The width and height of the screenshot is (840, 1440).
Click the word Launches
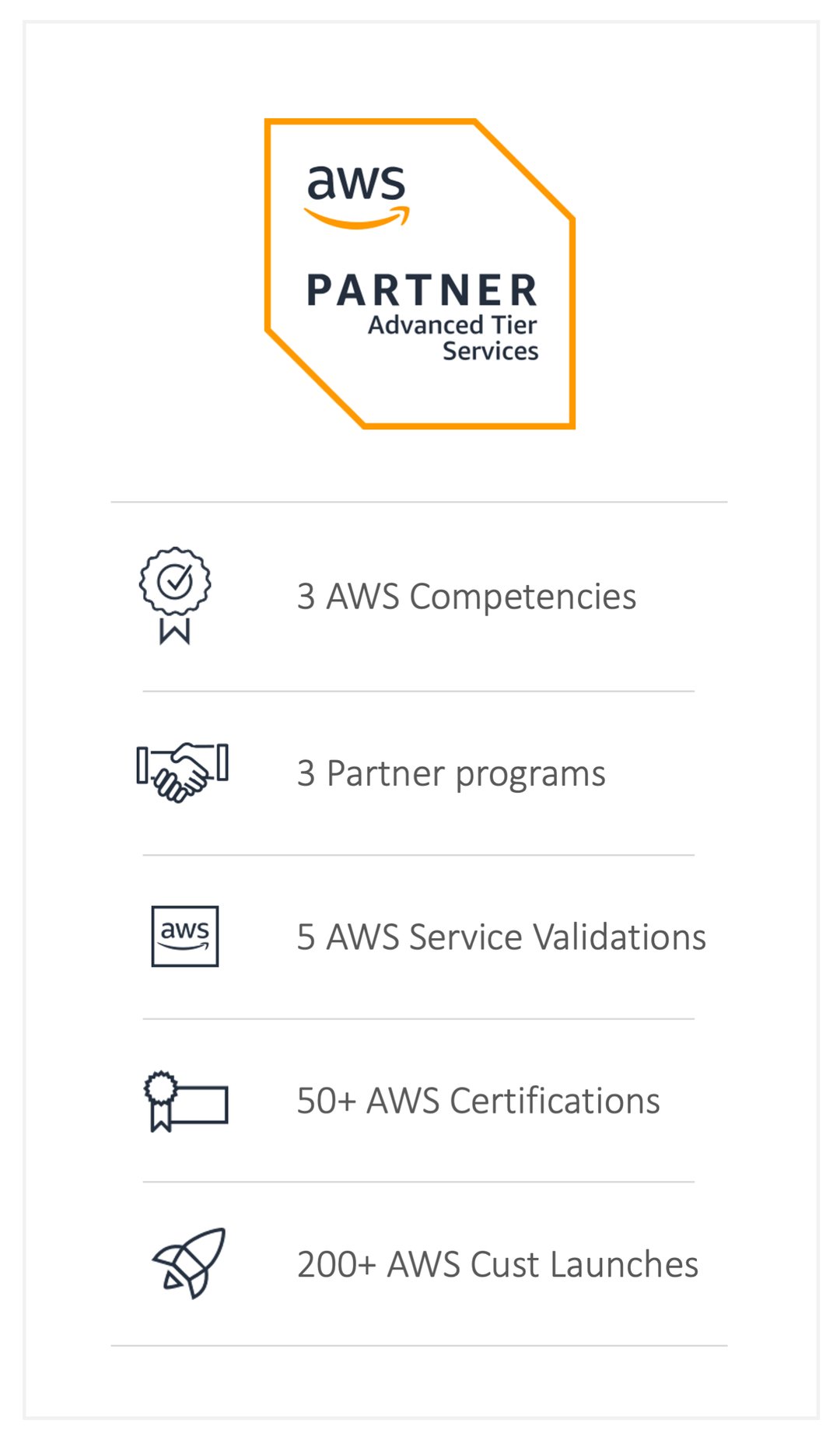click(625, 1264)
